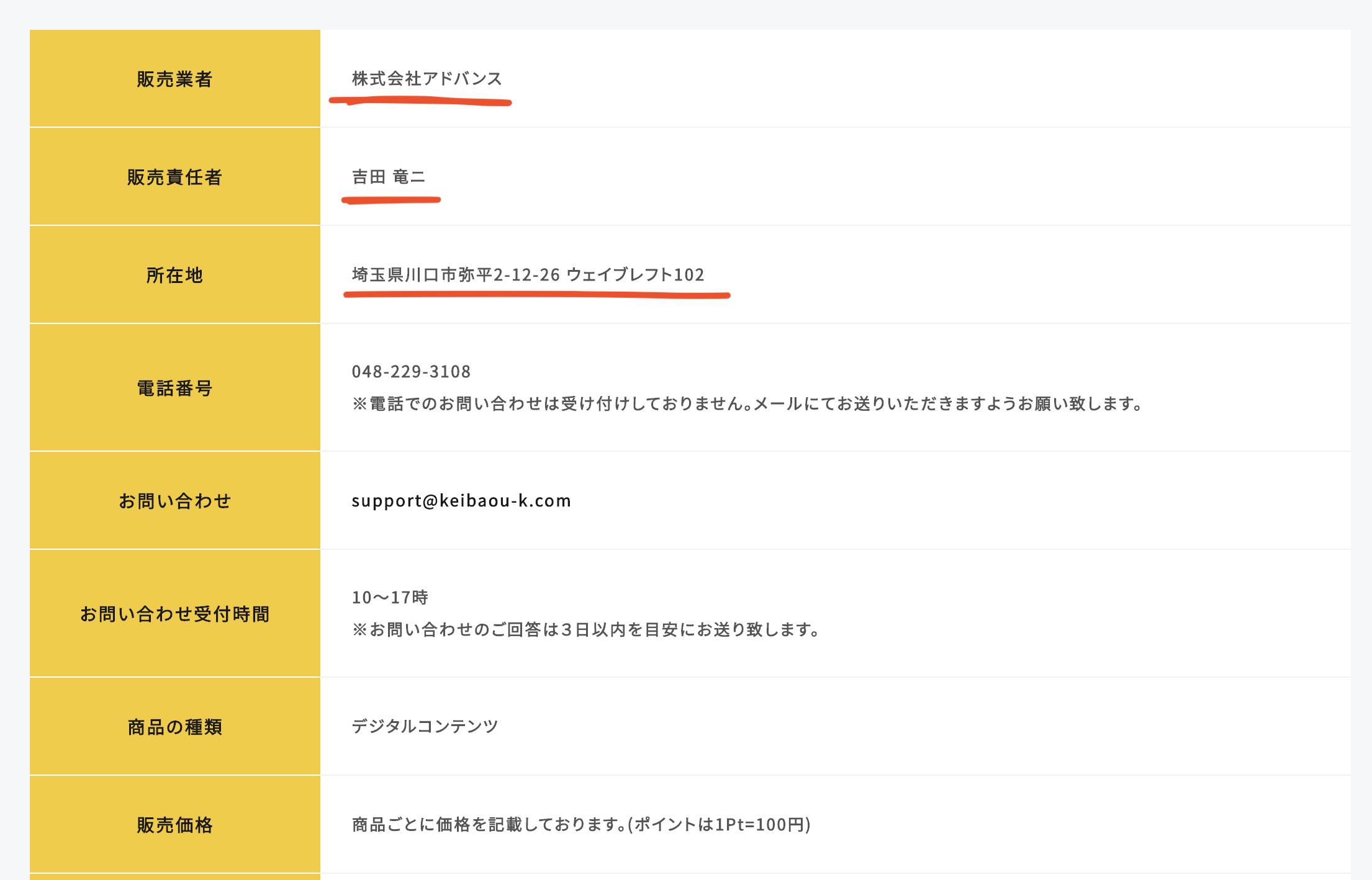The height and width of the screenshot is (880, 1372).
Task: Click the price text mentioning 1Pt=100円
Action: 581,825
